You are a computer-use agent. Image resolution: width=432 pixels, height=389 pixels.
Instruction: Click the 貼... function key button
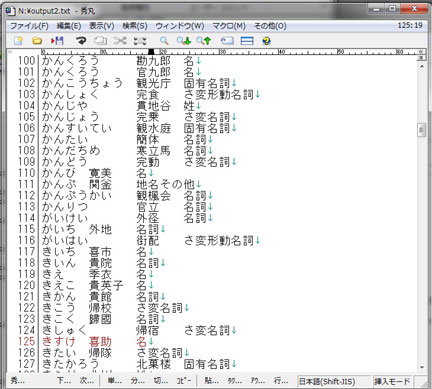[212, 380]
